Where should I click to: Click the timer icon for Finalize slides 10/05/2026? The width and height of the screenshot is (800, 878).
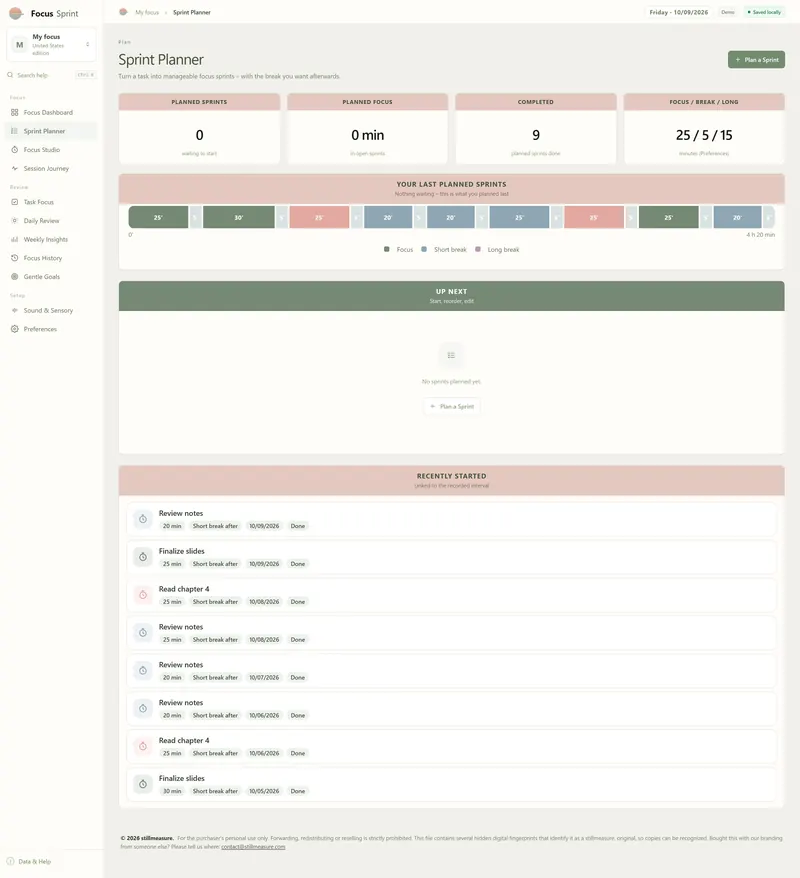143,784
